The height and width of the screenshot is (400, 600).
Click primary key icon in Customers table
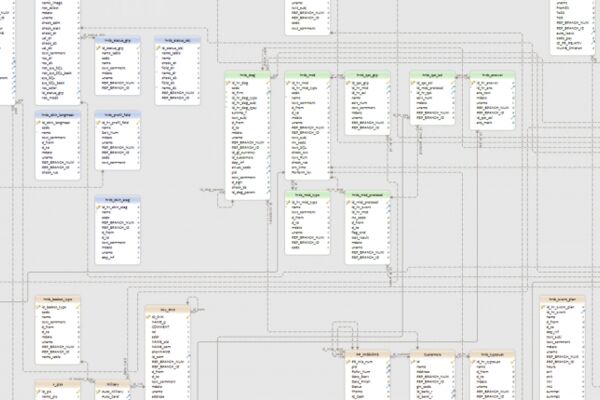413,362
